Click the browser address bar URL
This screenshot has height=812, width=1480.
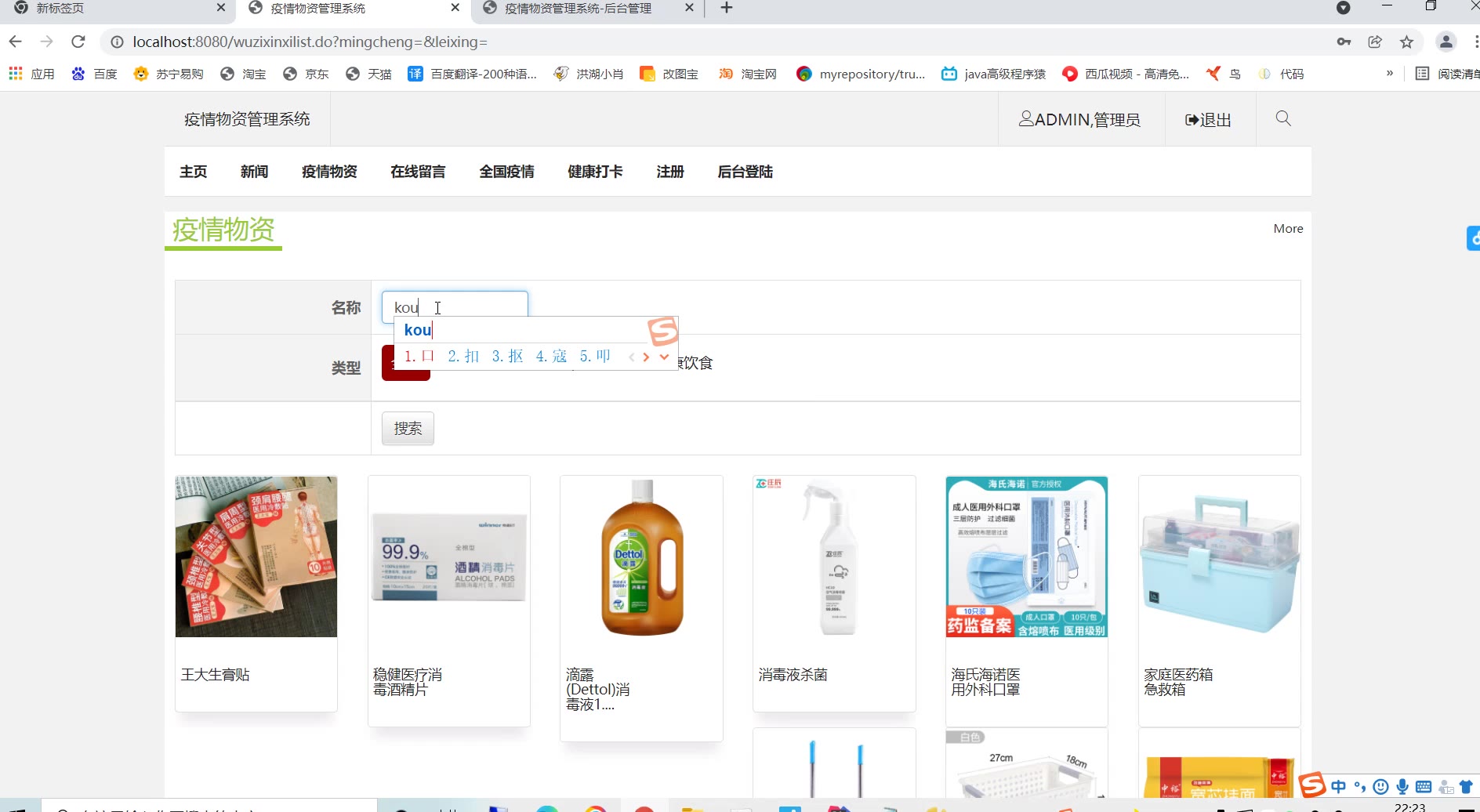tap(310, 42)
